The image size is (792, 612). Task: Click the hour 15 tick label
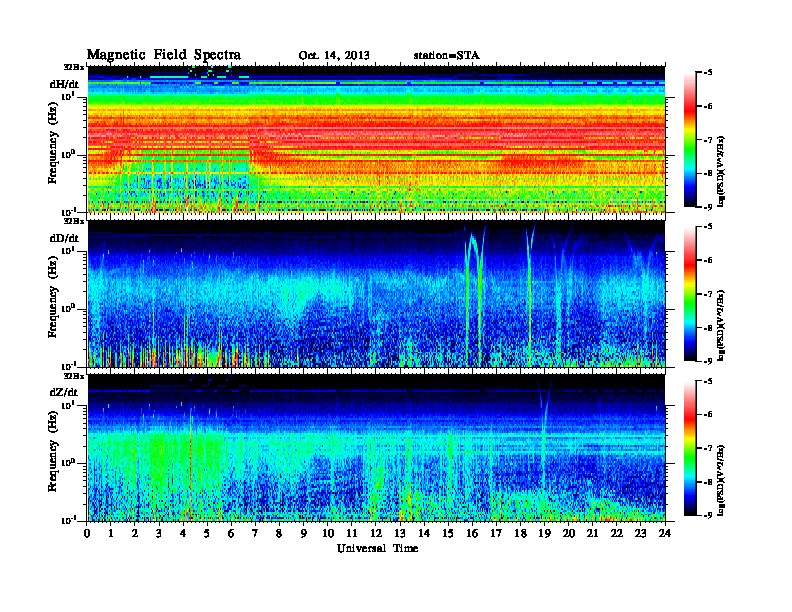pos(448,533)
